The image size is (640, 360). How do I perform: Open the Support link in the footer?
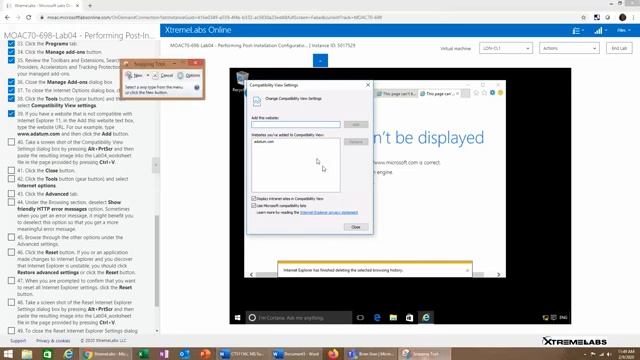[18, 341]
